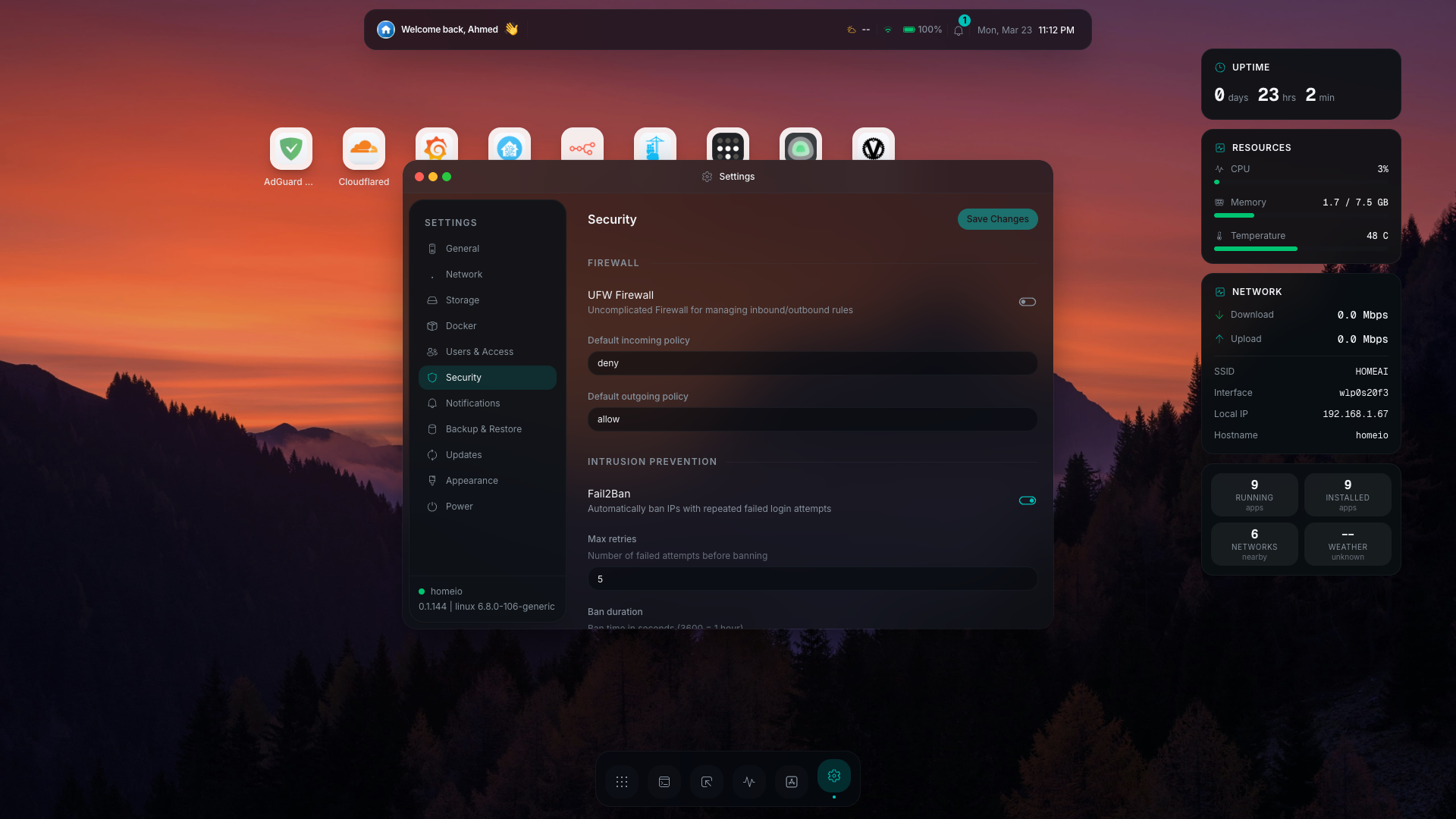Image resolution: width=1456 pixels, height=819 pixels.
Task: Disable the Fail2Ban toggle
Action: pos(1027,500)
